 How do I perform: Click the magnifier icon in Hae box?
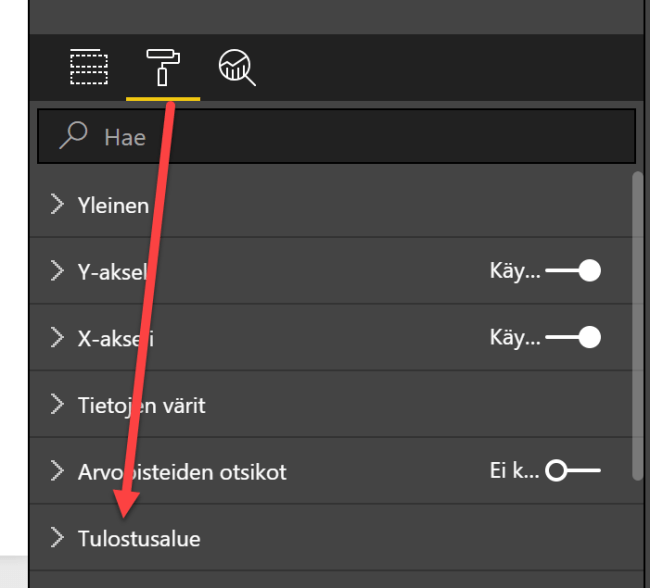click(x=73, y=136)
